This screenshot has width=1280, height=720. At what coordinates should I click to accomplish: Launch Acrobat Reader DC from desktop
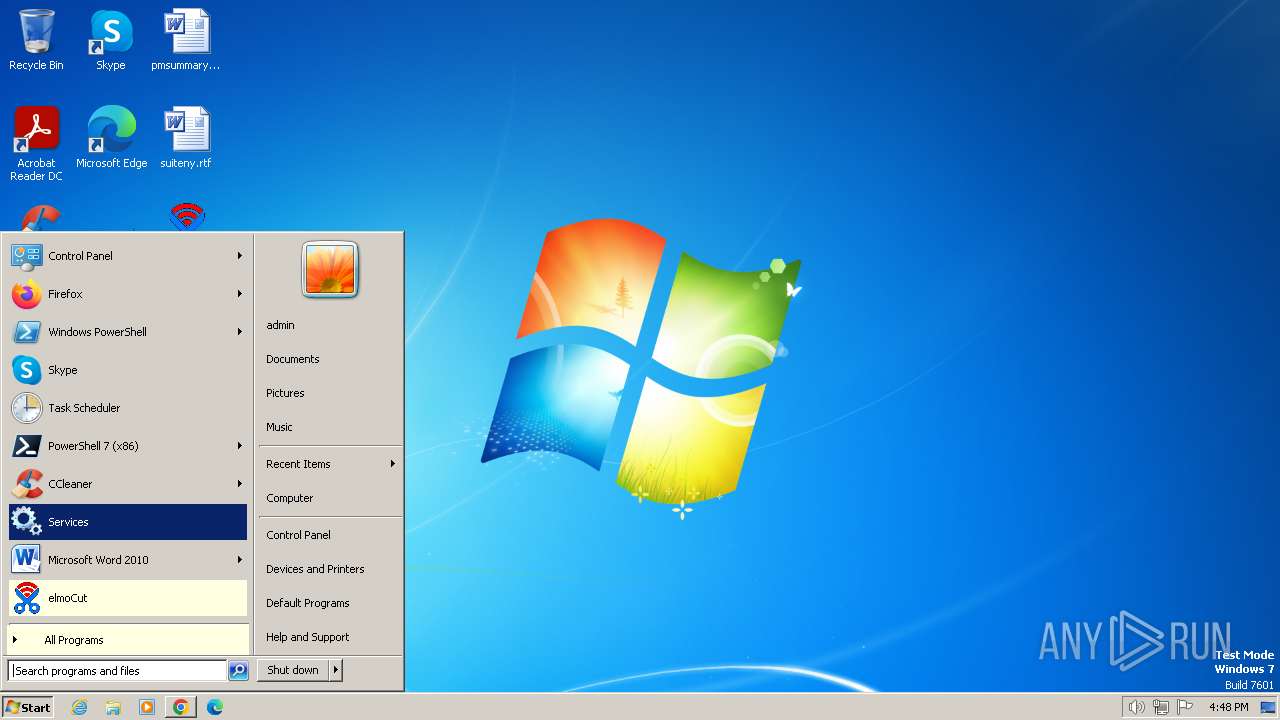(x=37, y=143)
